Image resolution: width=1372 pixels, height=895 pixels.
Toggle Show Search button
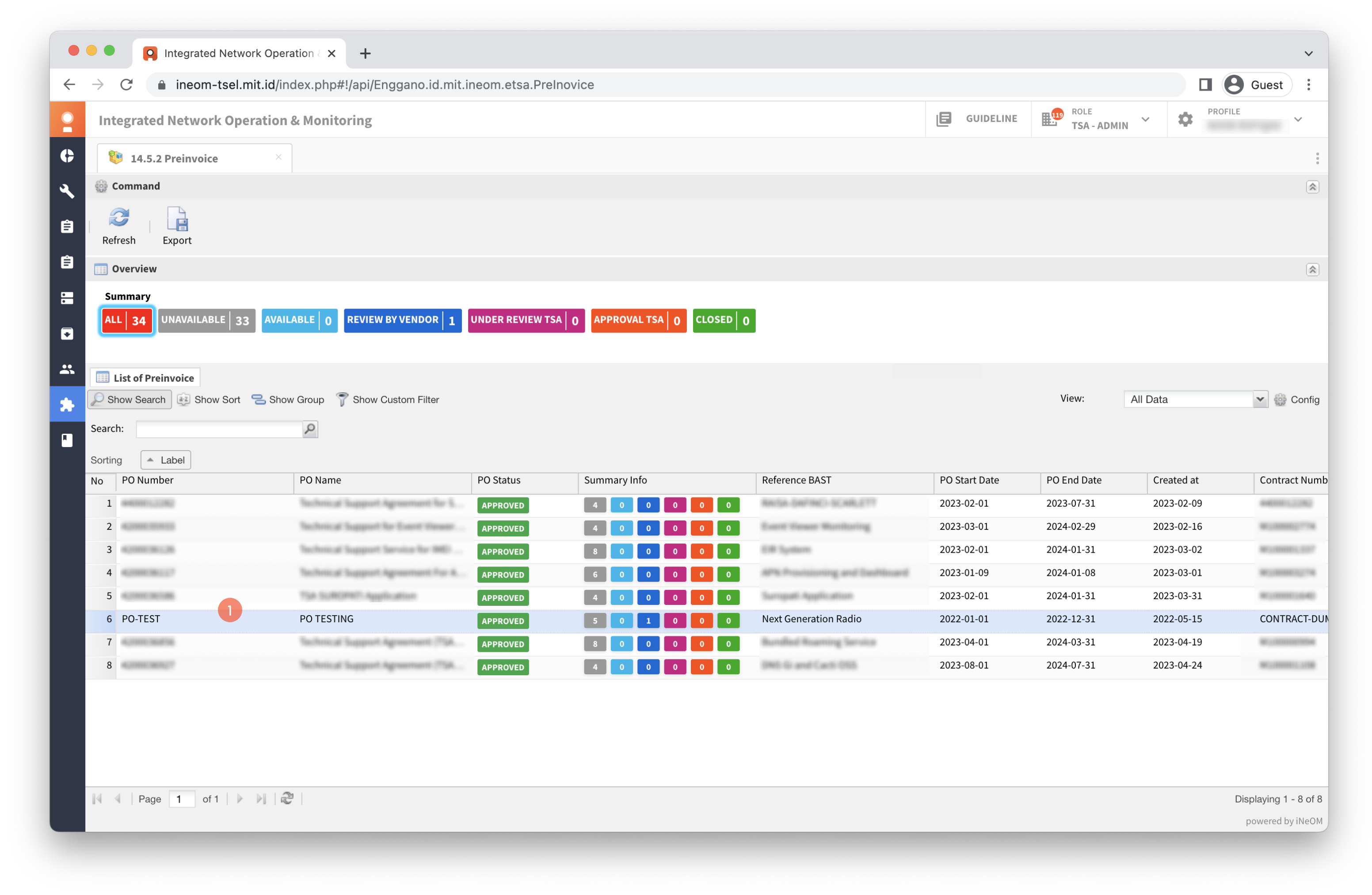point(130,400)
